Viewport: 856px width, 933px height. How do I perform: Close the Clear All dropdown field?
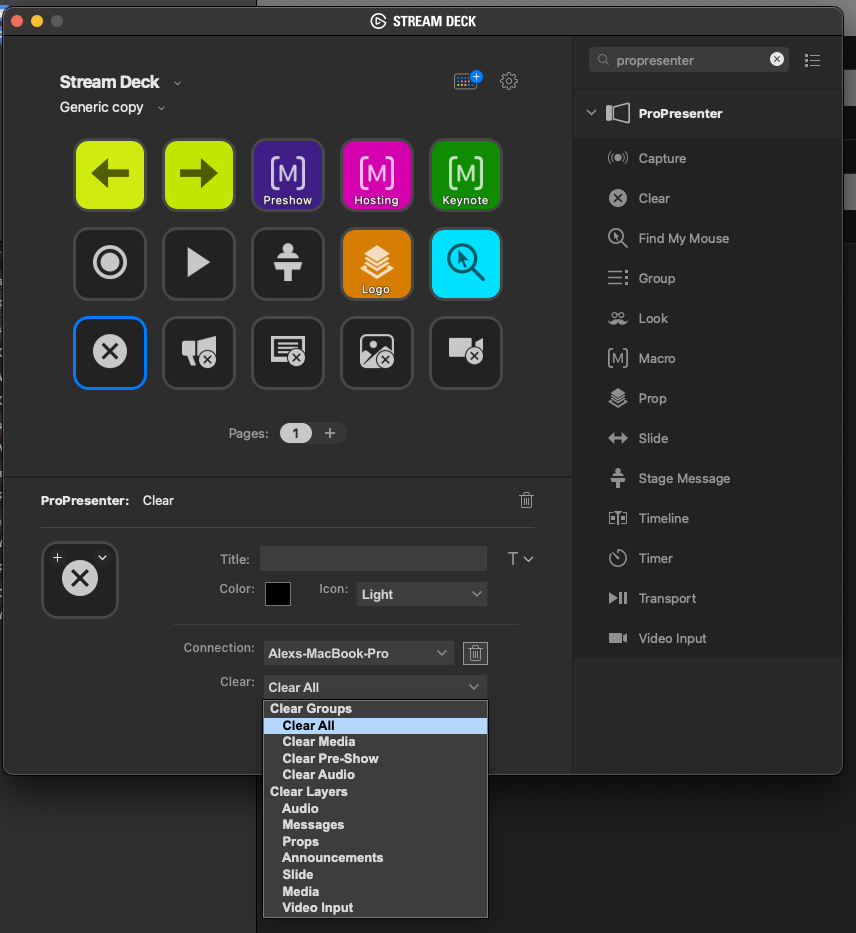375,687
